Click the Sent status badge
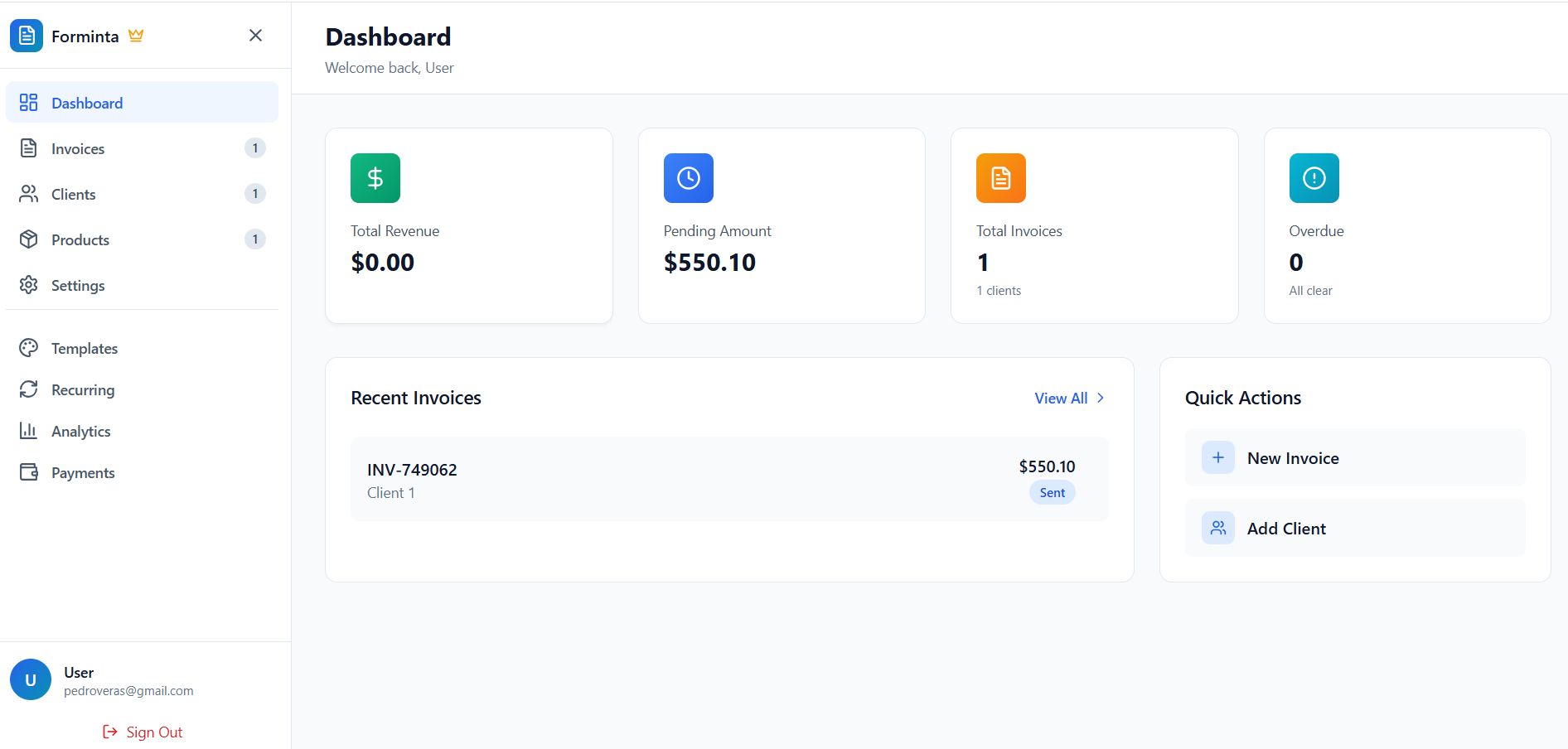 (x=1053, y=493)
